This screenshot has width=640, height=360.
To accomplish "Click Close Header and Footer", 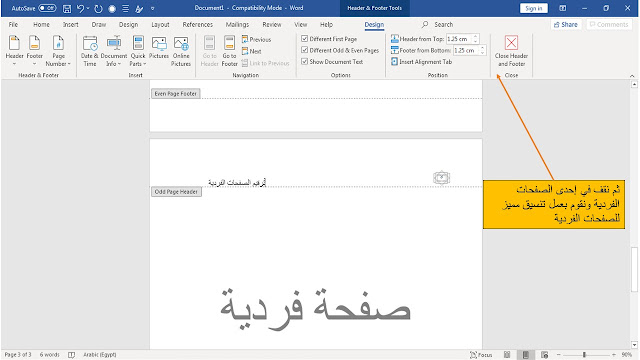I will click(x=511, y=51).
